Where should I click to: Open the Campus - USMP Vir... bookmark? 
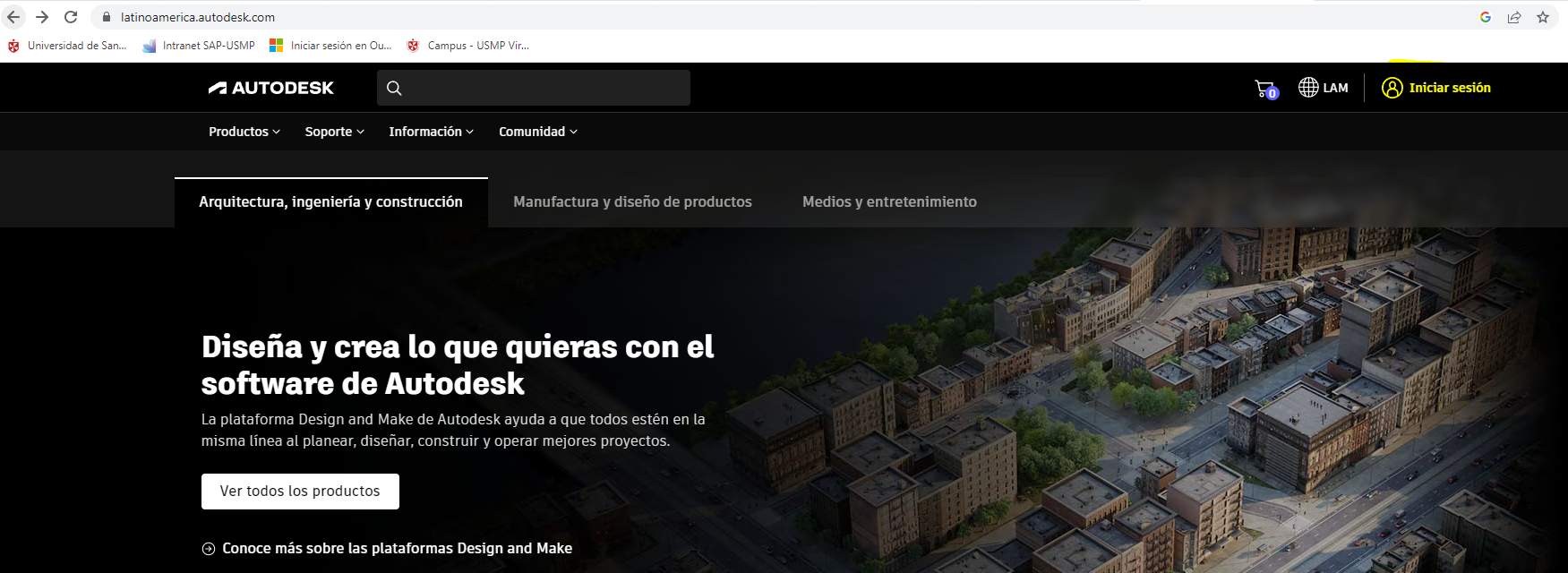tap(467, 46)
